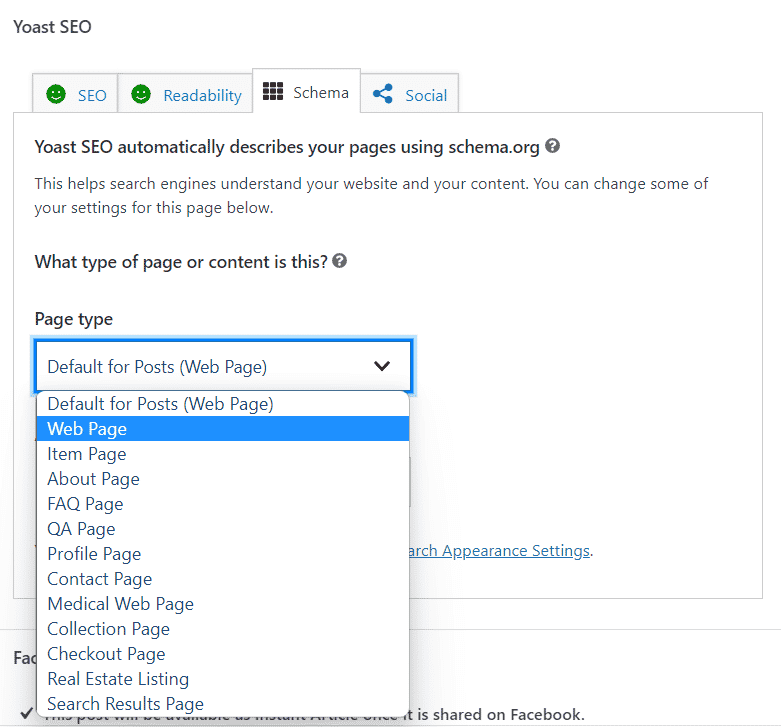Choose Web Page from the dropdown list
781x727 pixels.
coord(87,429)
